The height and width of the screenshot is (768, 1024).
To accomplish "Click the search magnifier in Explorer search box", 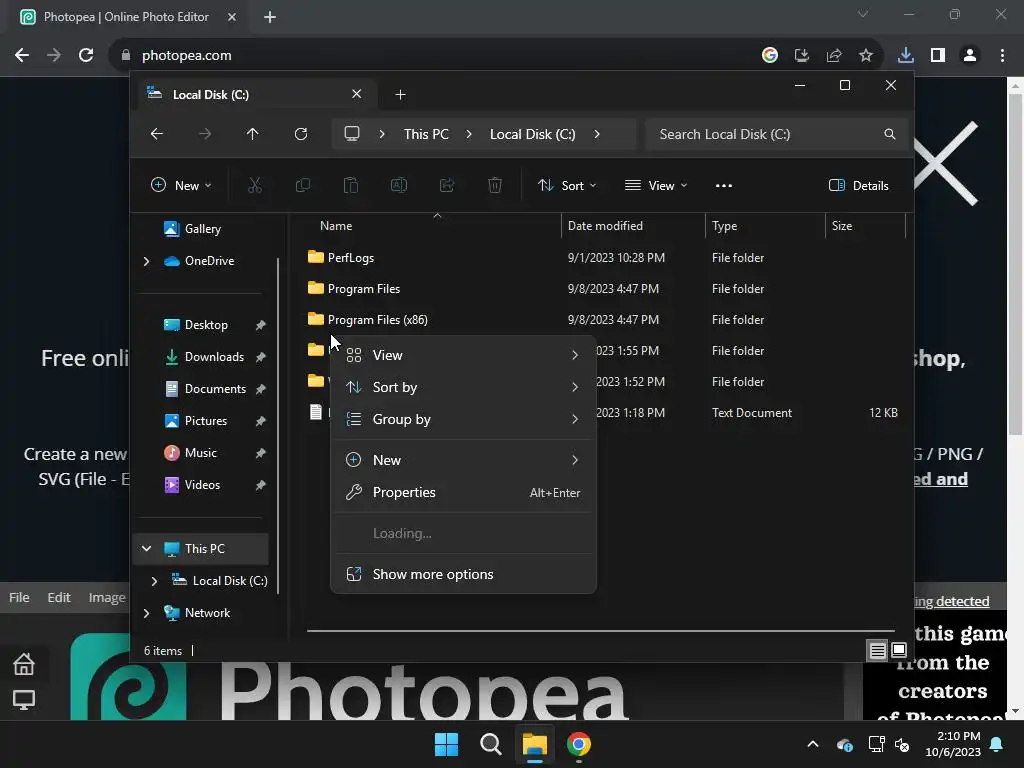I will 889,134.
